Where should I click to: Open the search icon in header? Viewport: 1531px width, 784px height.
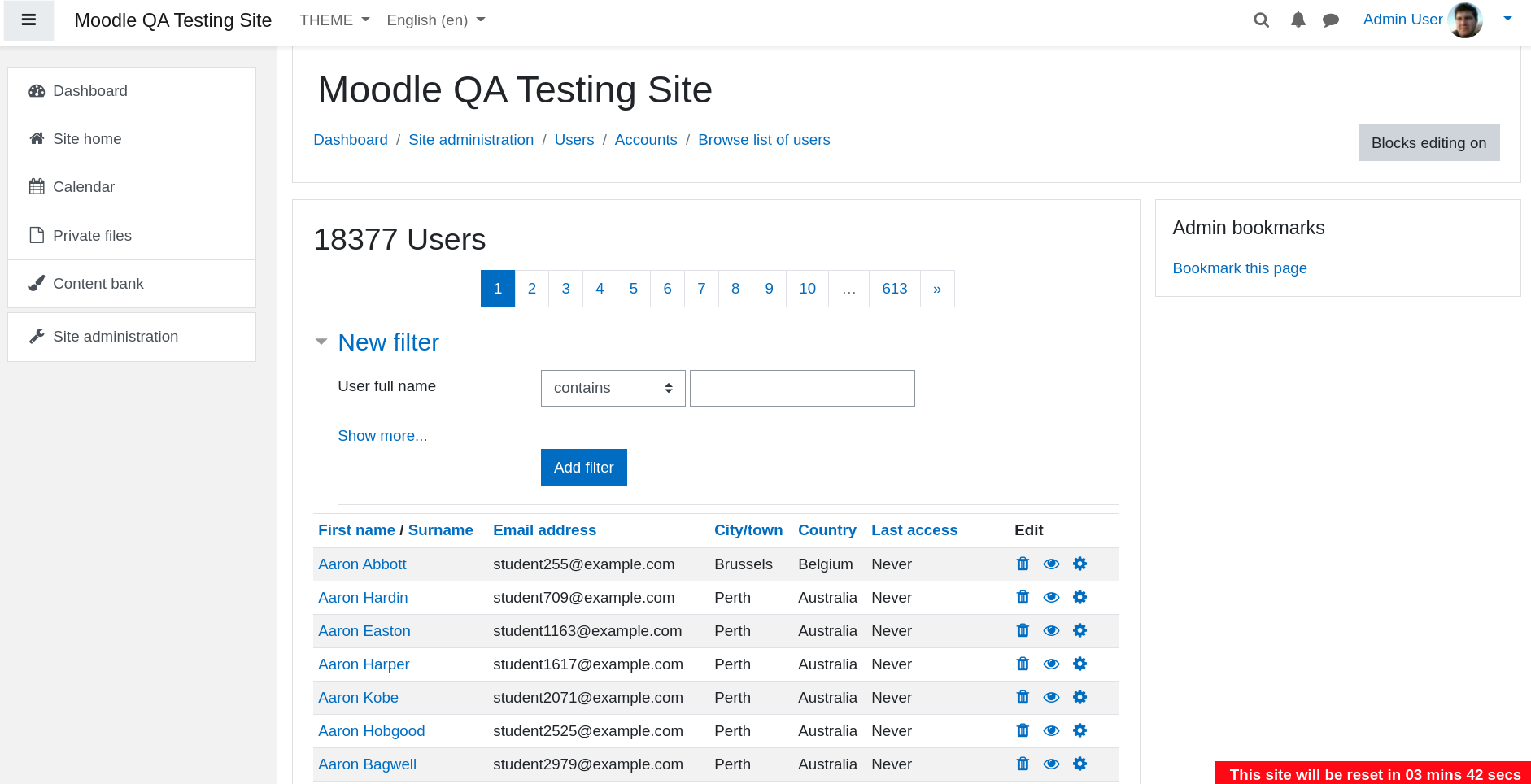[x=1261, y=20]
